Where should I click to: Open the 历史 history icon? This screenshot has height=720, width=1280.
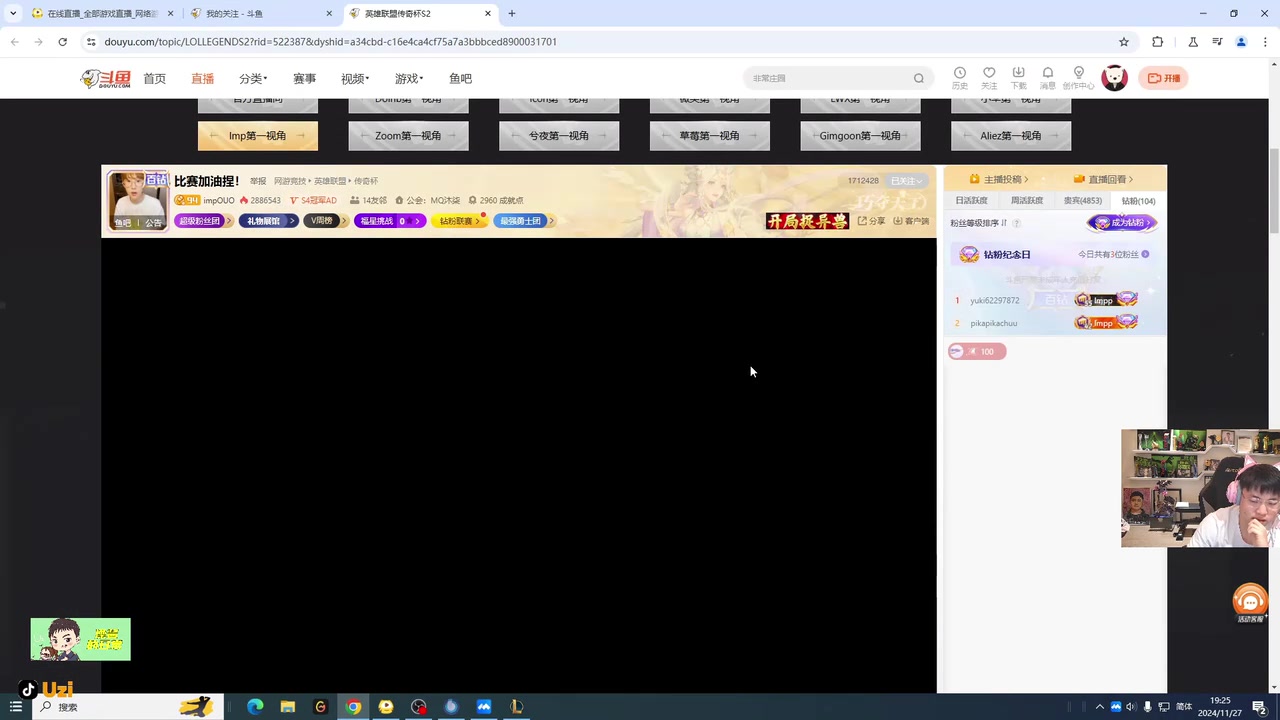click(x=959, y=74)
